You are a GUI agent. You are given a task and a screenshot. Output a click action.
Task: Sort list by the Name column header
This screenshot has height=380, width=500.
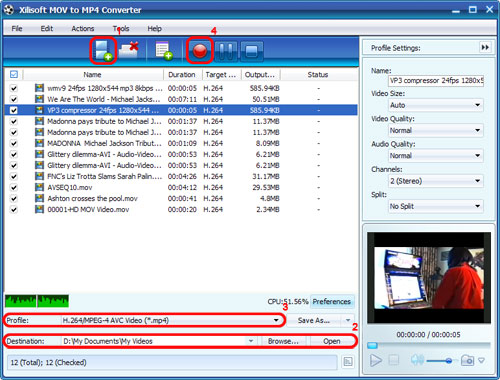(x=93, y=75)
